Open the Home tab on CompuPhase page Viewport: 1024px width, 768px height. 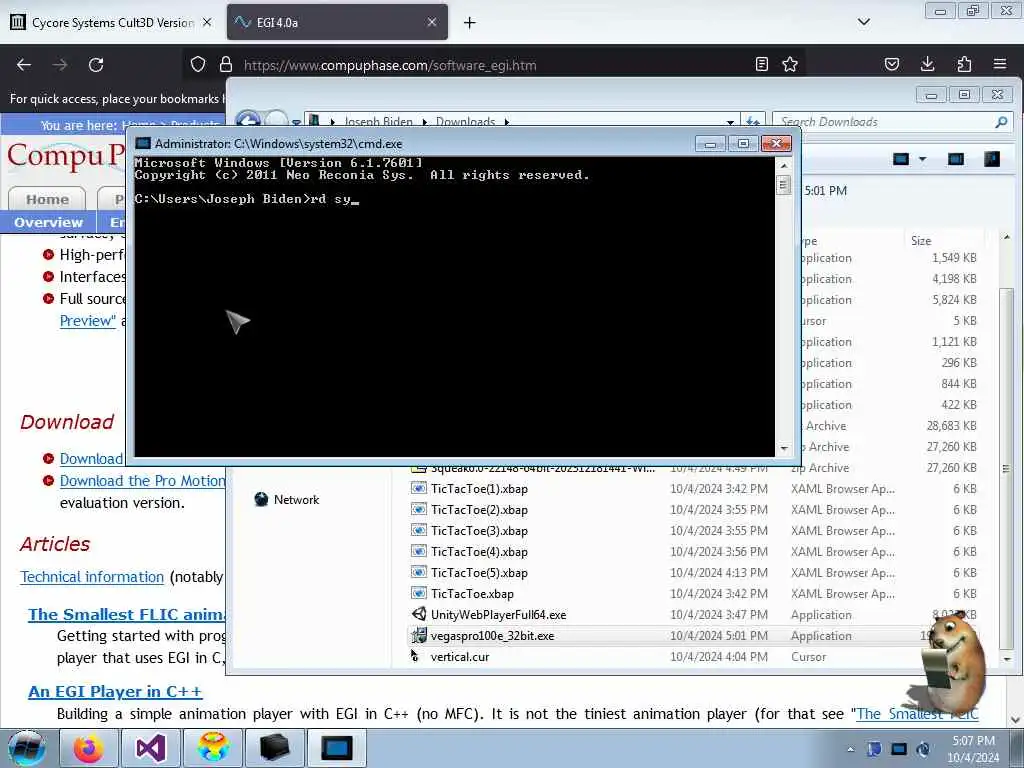pyautogui.click(x=47, y=199)
